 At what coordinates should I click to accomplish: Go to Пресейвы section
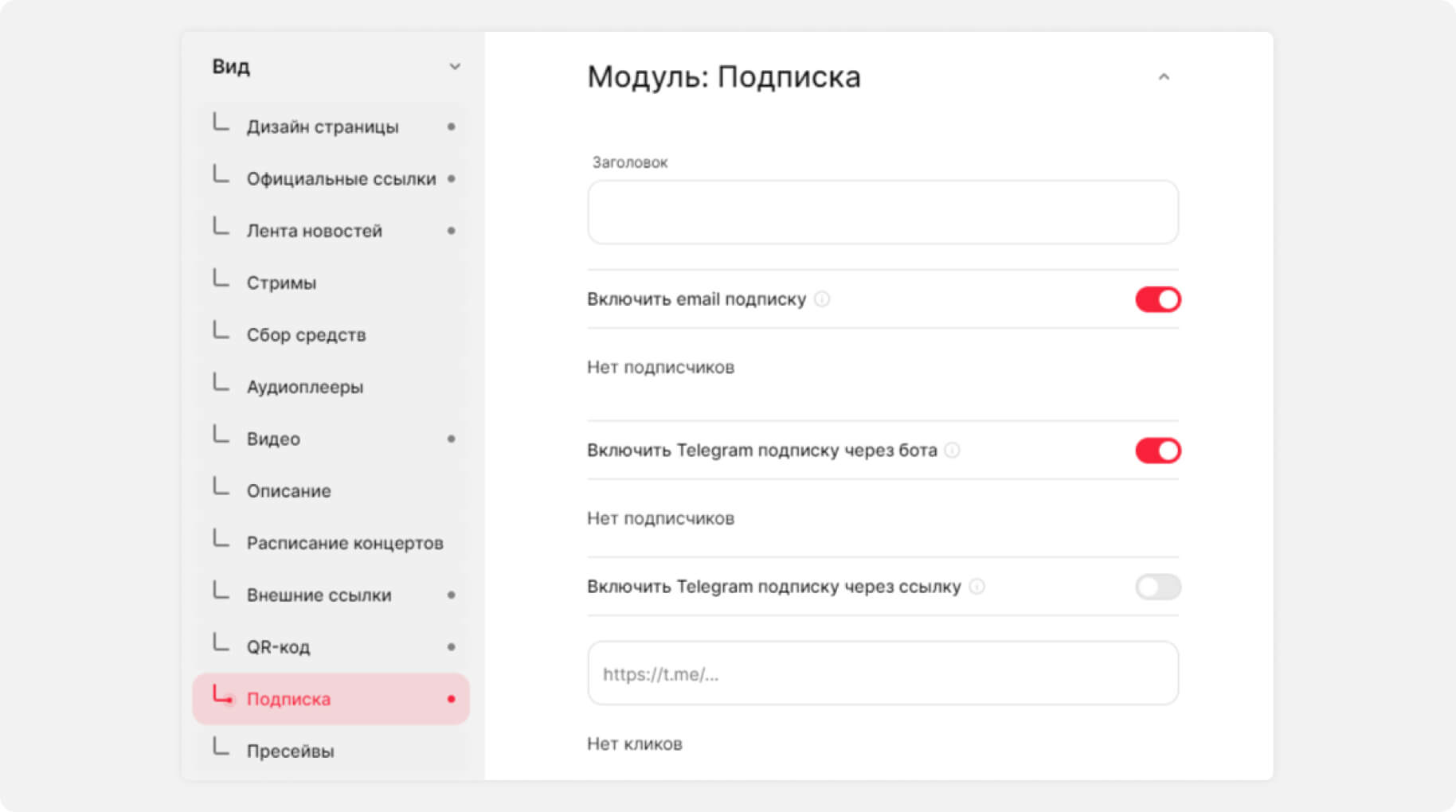[290, 751]
